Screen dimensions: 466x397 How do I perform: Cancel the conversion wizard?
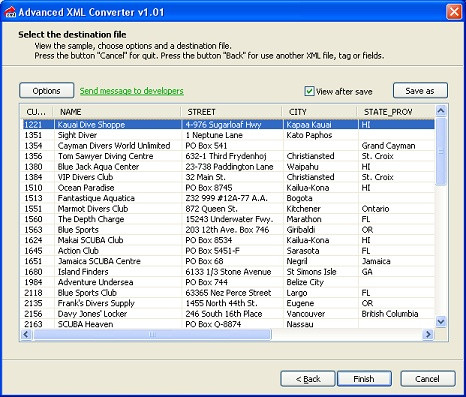tap(427, 379)
